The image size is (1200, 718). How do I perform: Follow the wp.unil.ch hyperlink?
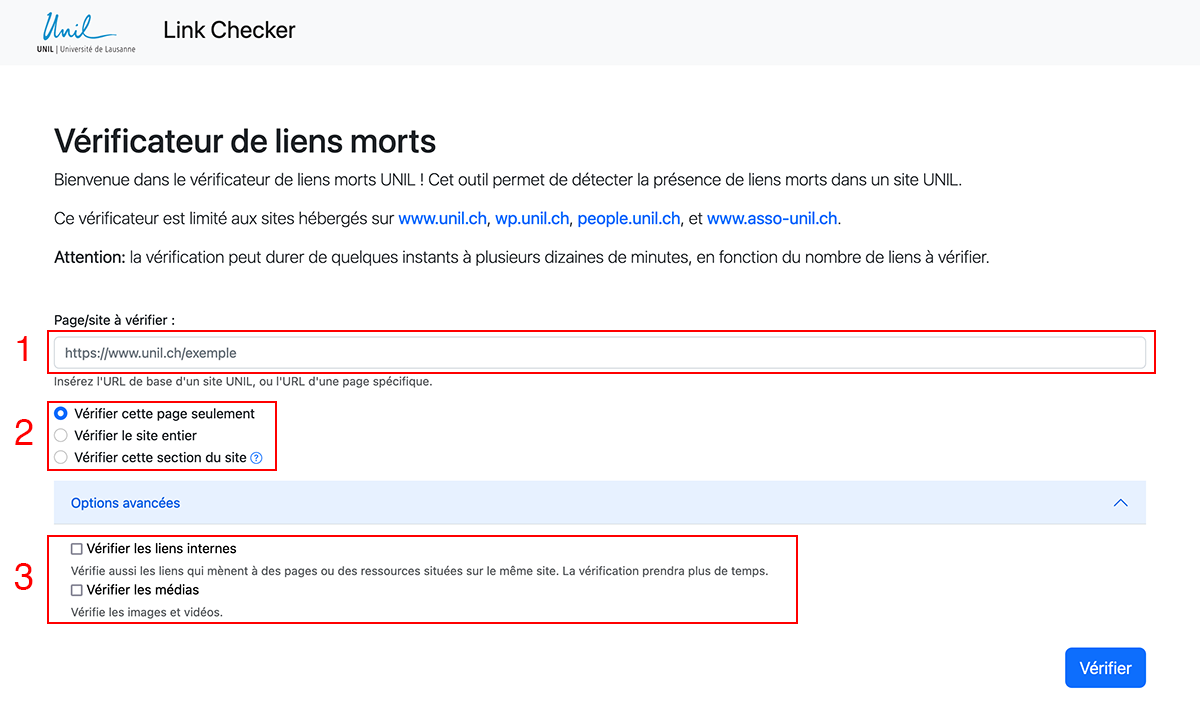pos(532,218)
